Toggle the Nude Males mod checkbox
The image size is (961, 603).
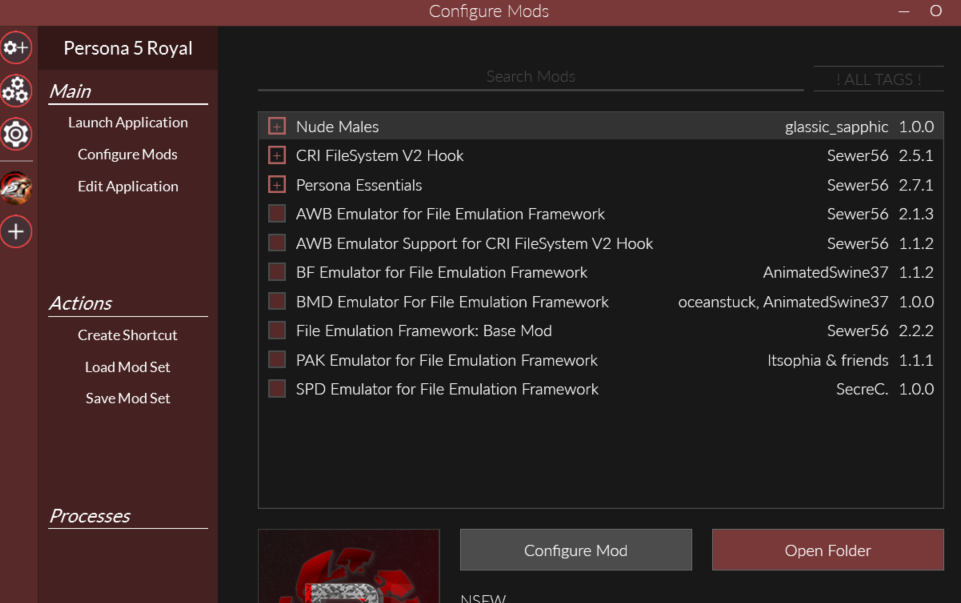277,127
